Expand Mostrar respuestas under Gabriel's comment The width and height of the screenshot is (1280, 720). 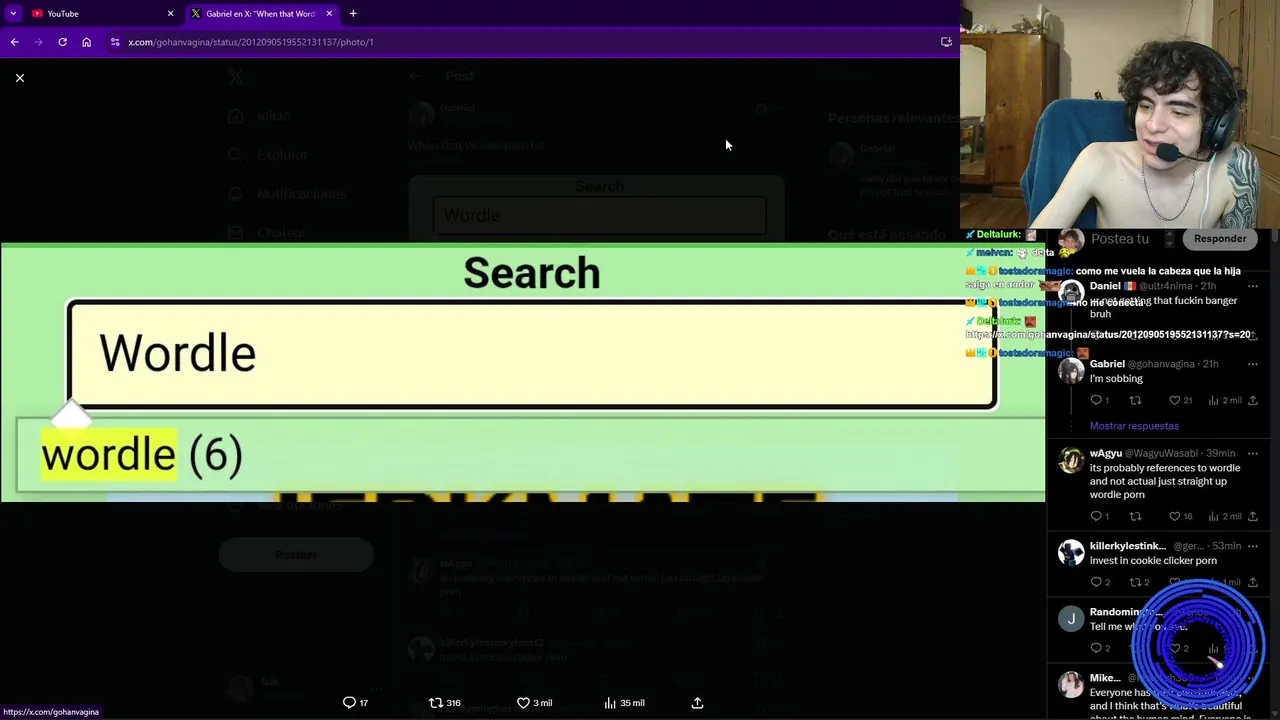1134,426
